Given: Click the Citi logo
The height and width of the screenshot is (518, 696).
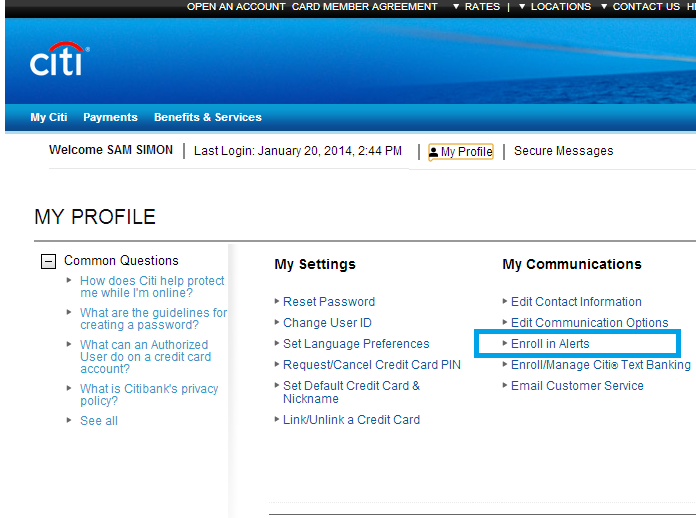Looking at the screenshot, I should click(x=59, y=59).
